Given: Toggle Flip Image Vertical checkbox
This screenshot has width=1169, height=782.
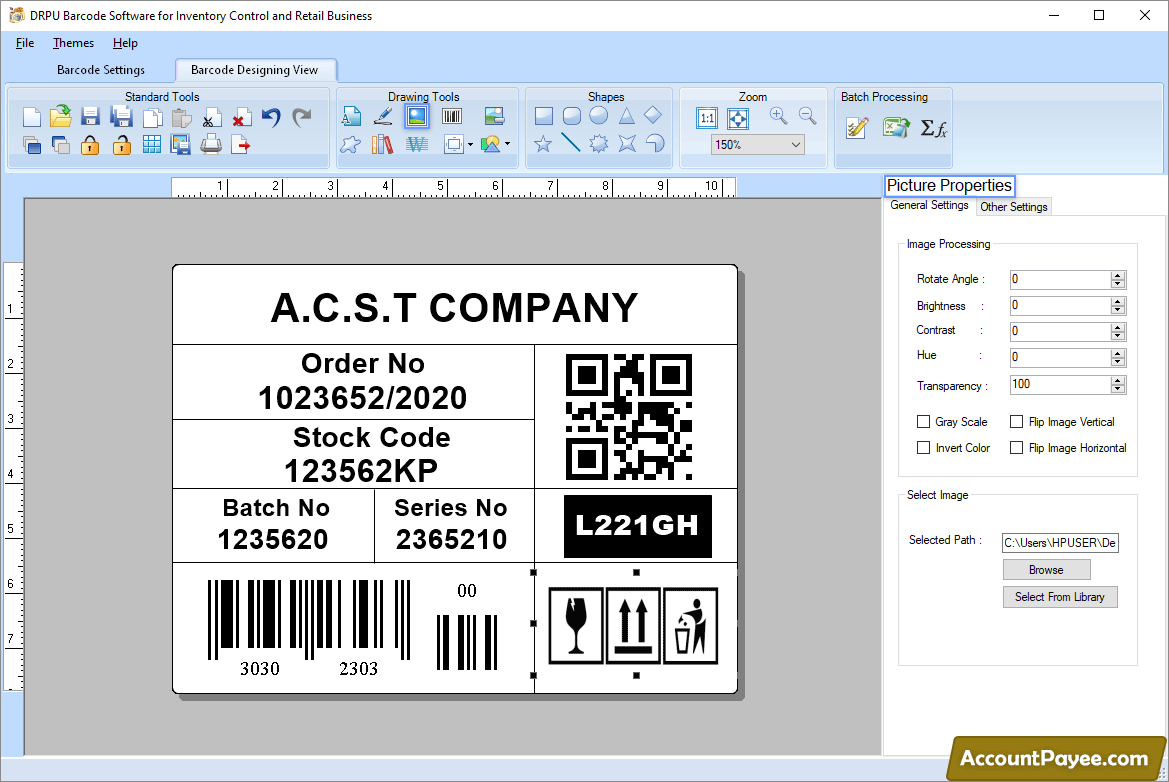Looking at the screenshot, I should [1016, 422].
